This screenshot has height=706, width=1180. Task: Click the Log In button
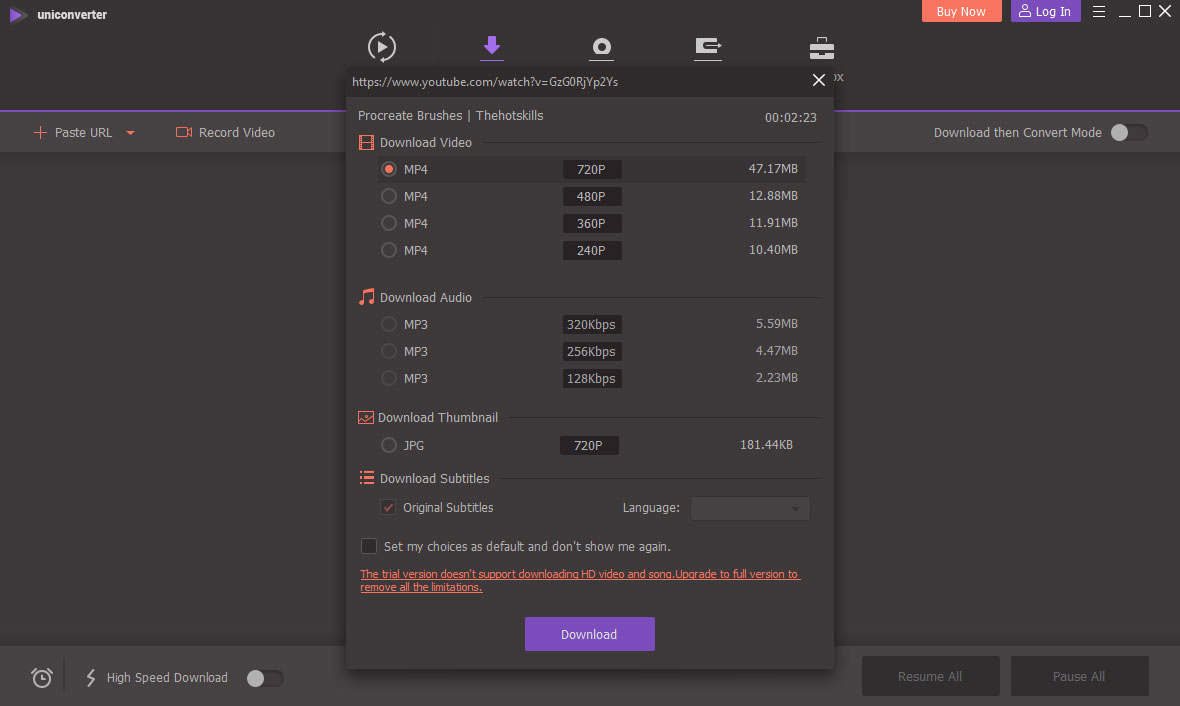point(1045,11)
